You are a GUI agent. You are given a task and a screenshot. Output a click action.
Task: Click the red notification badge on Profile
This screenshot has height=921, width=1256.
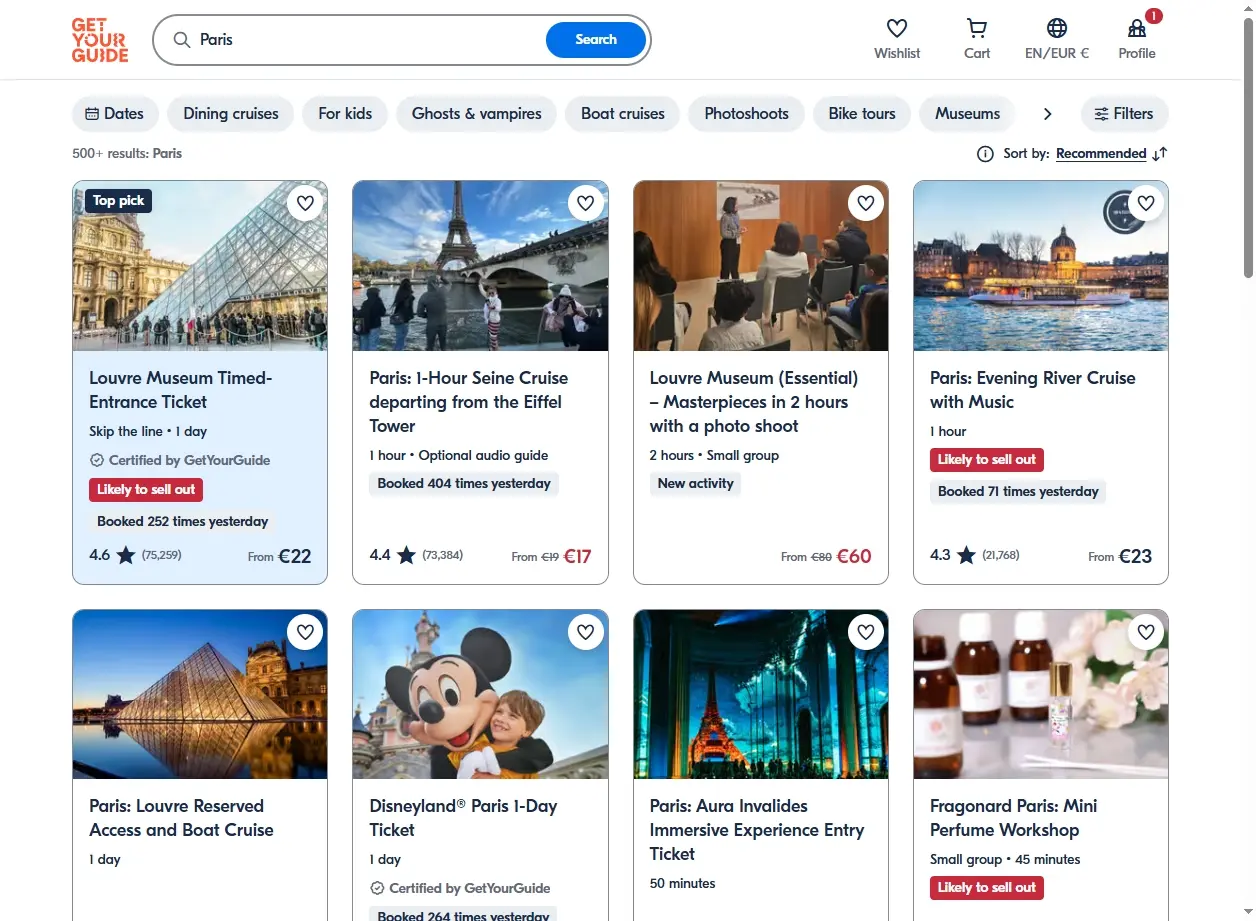(1154, 16)
